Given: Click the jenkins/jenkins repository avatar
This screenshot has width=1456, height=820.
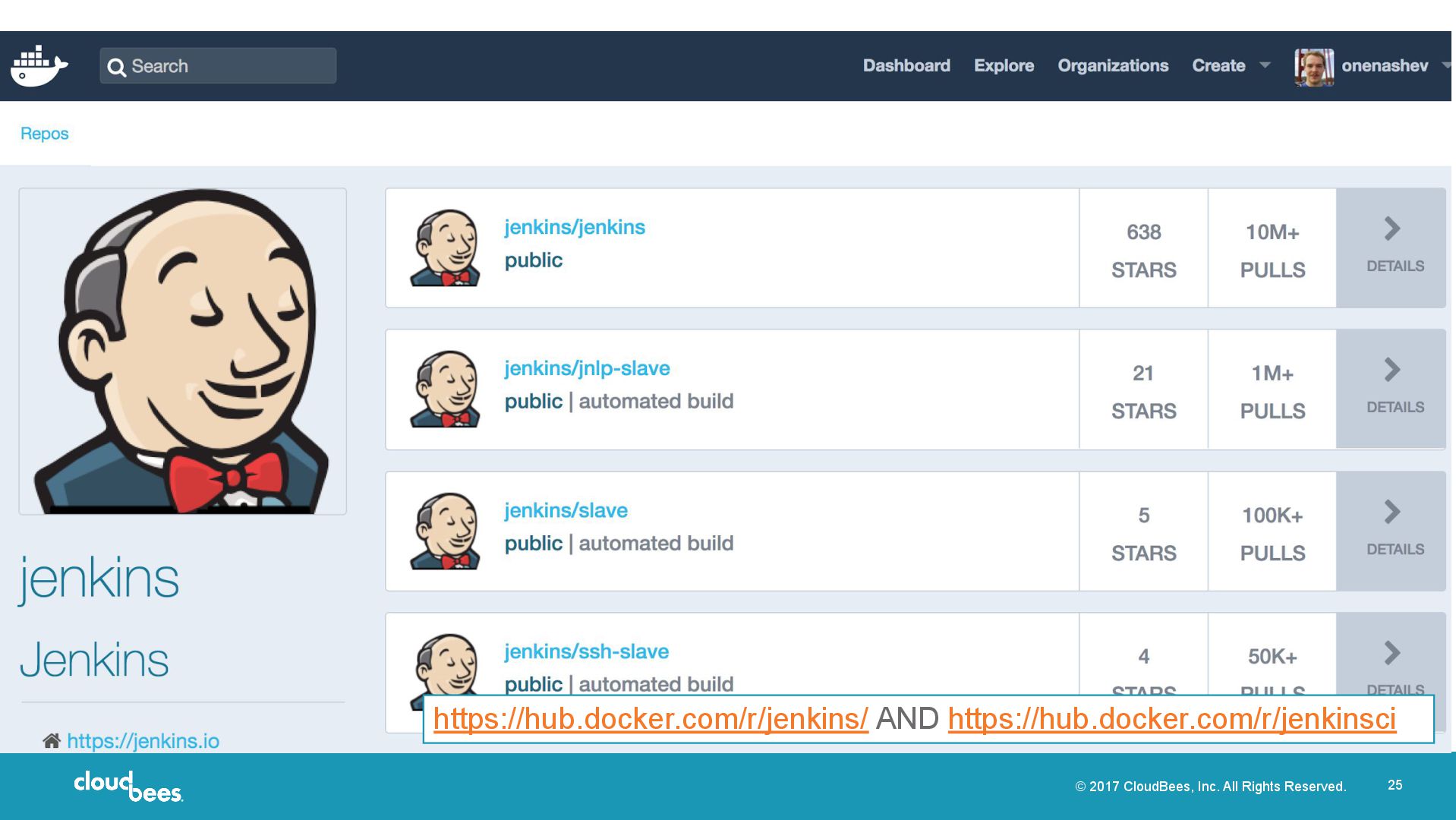Looking at the screenshot, I should tap(445, 248).
